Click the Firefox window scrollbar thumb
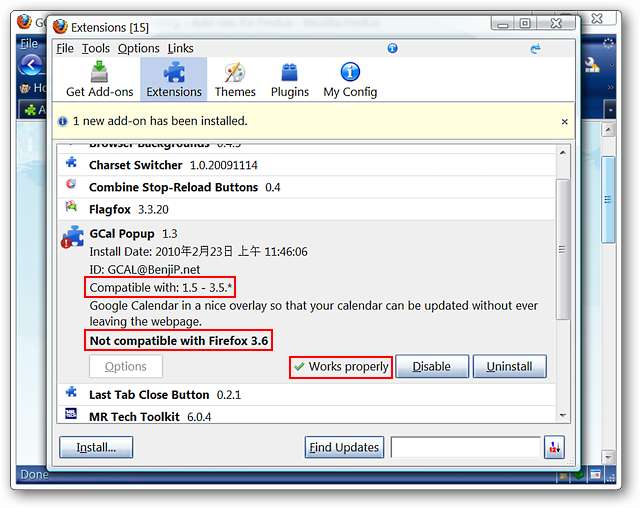Image resolution: width=640 pixels, height=508 pixels. tap(608, 200)
